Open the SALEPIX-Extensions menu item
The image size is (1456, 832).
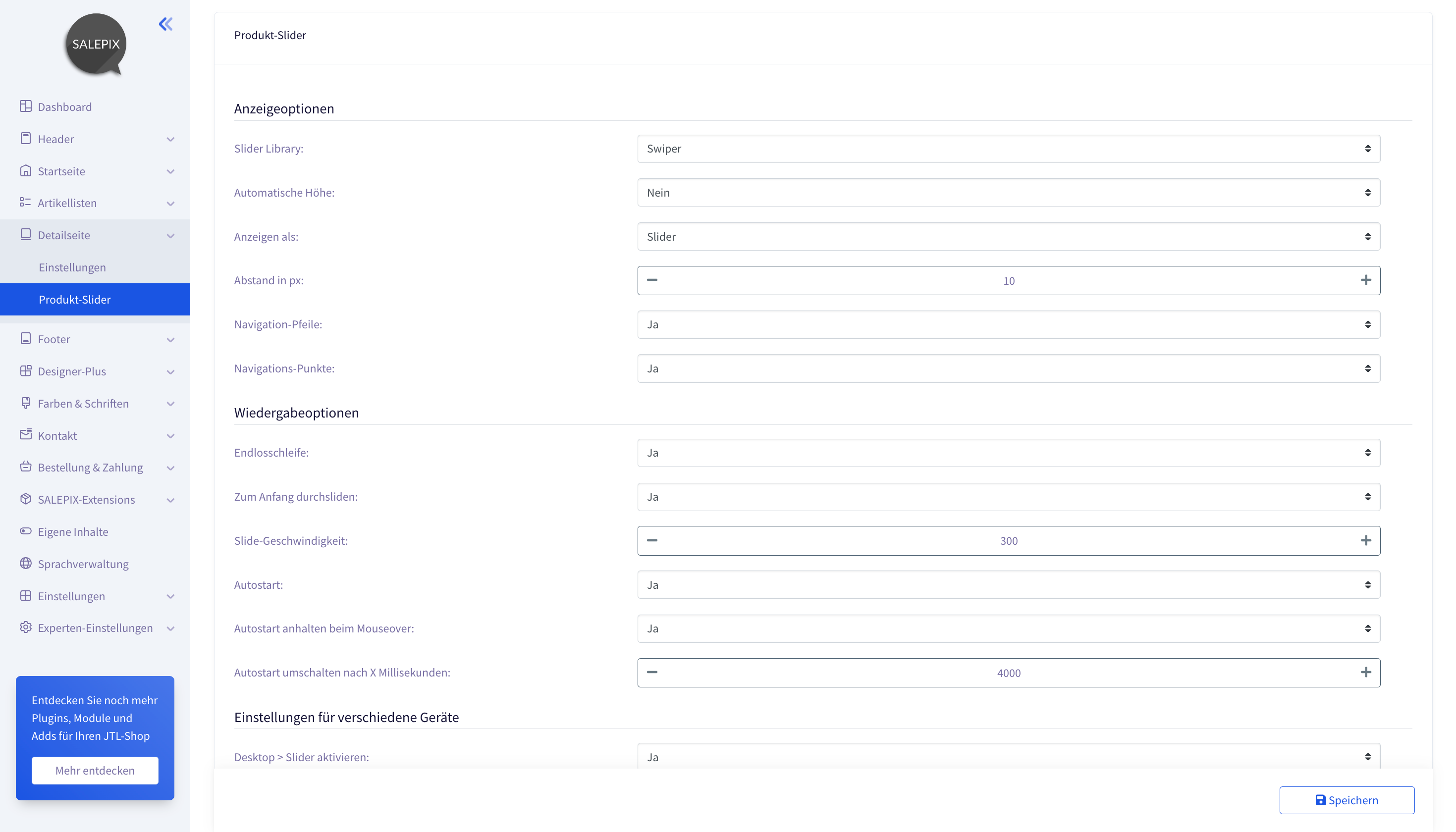pos(95,500)
